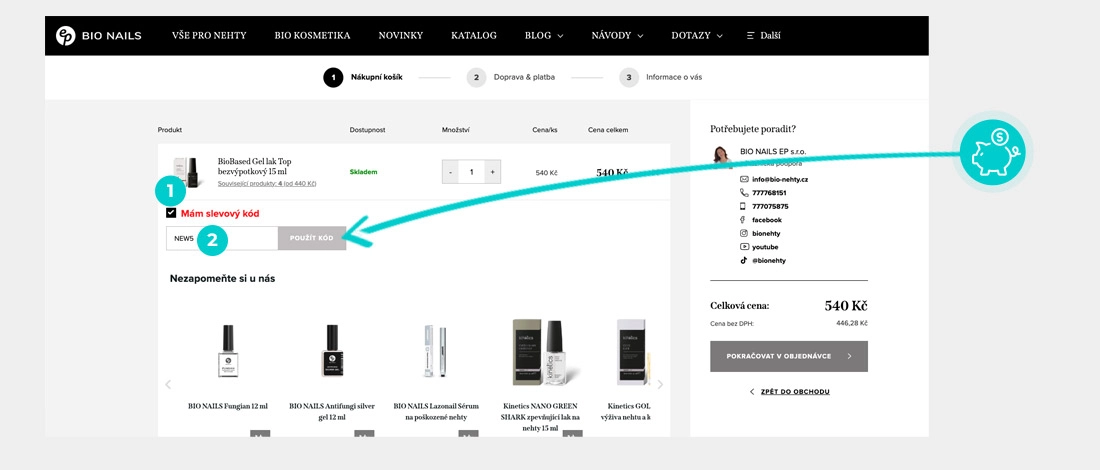Open youtube link
This screenshot has height=470, width=1100.
click(765, 247)
